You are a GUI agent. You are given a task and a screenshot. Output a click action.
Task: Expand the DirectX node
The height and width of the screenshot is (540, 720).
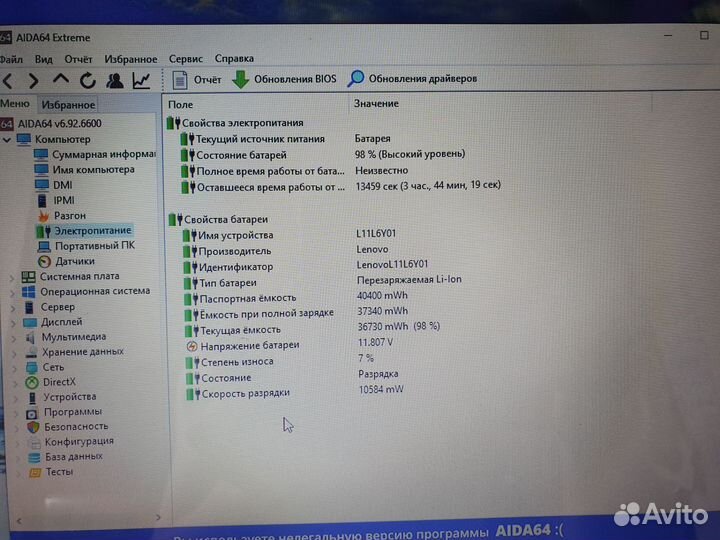coord(15,383)
